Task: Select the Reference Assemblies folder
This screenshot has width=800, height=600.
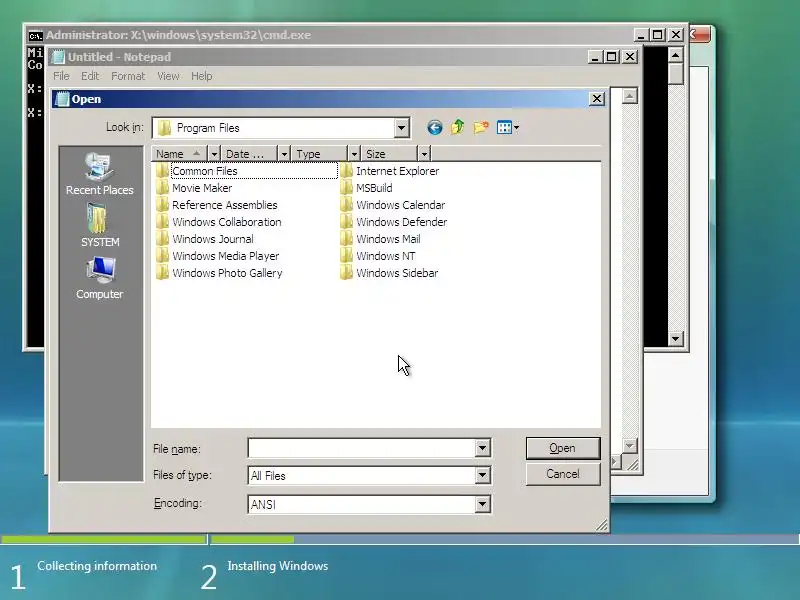Action: coord(216,205)
